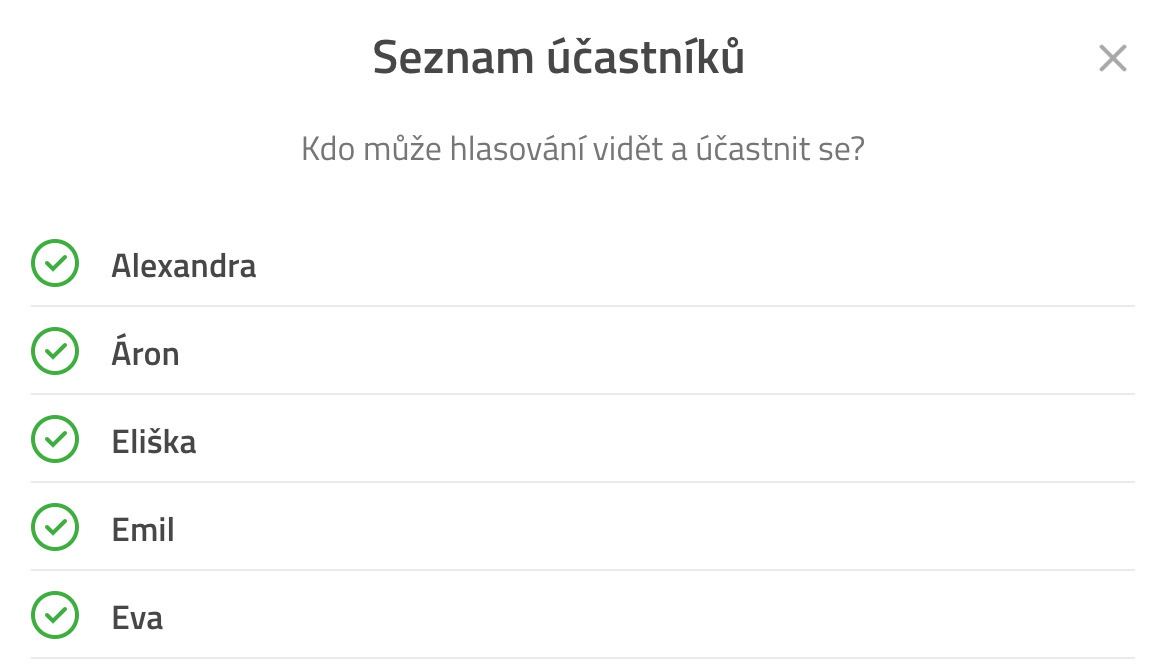Select the Alexandra name label
Image resolution: width=1162 pixels, height=664 pixels.
(184, 266)
